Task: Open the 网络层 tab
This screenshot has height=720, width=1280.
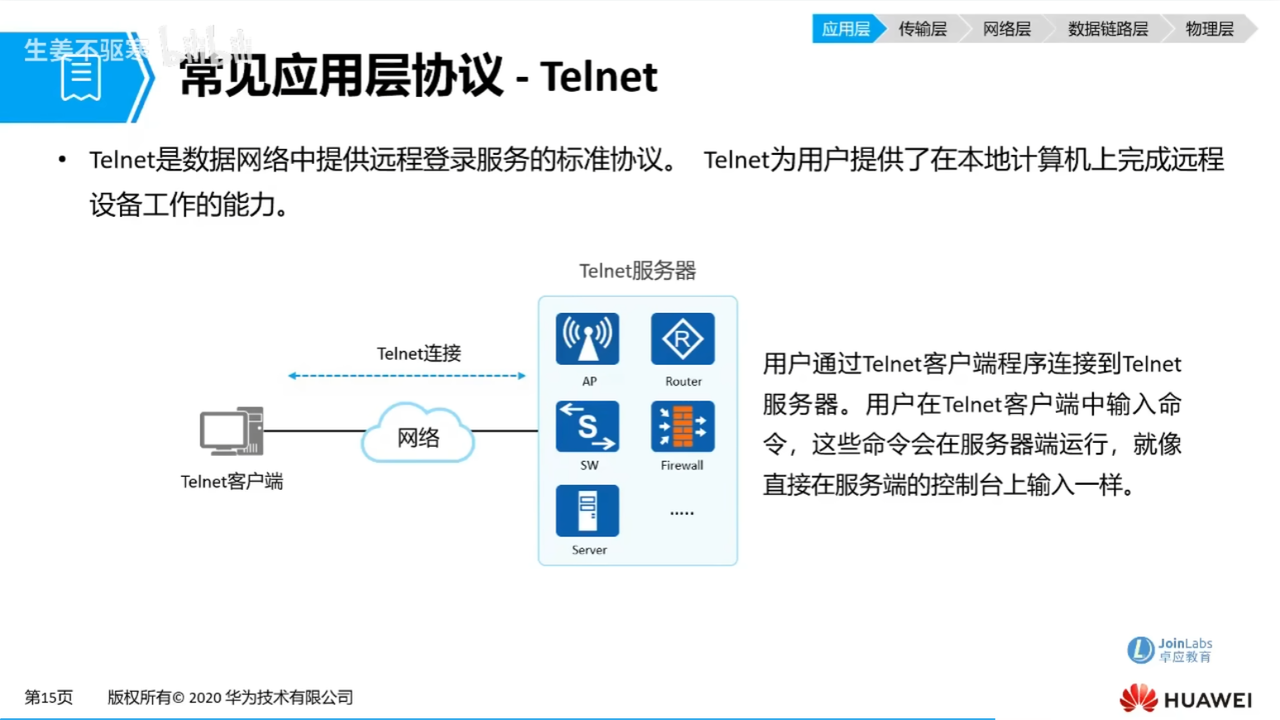Action: tap(1006, 29)
